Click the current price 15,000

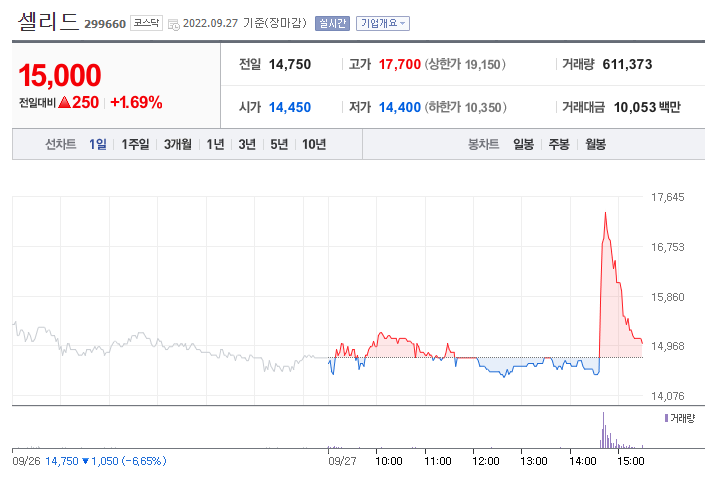[59, 75]
